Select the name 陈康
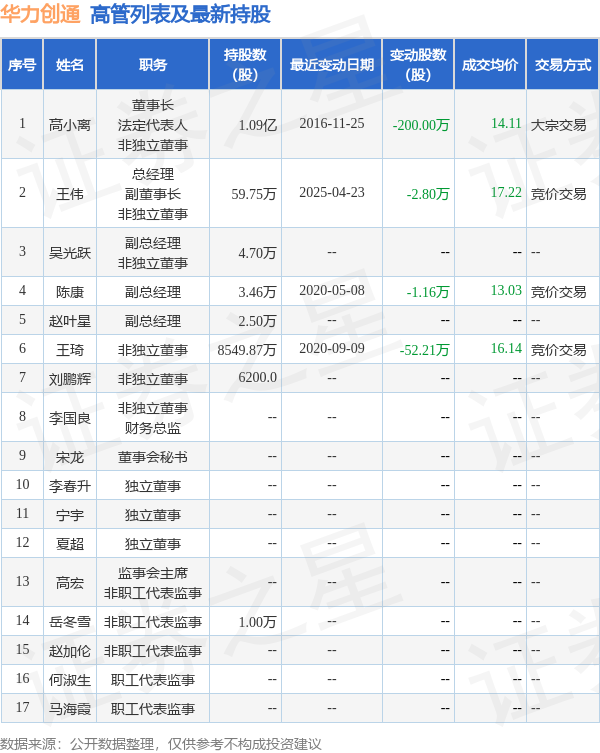The width and height of the screenshot is (600, 753). click(x=70, y=291)
